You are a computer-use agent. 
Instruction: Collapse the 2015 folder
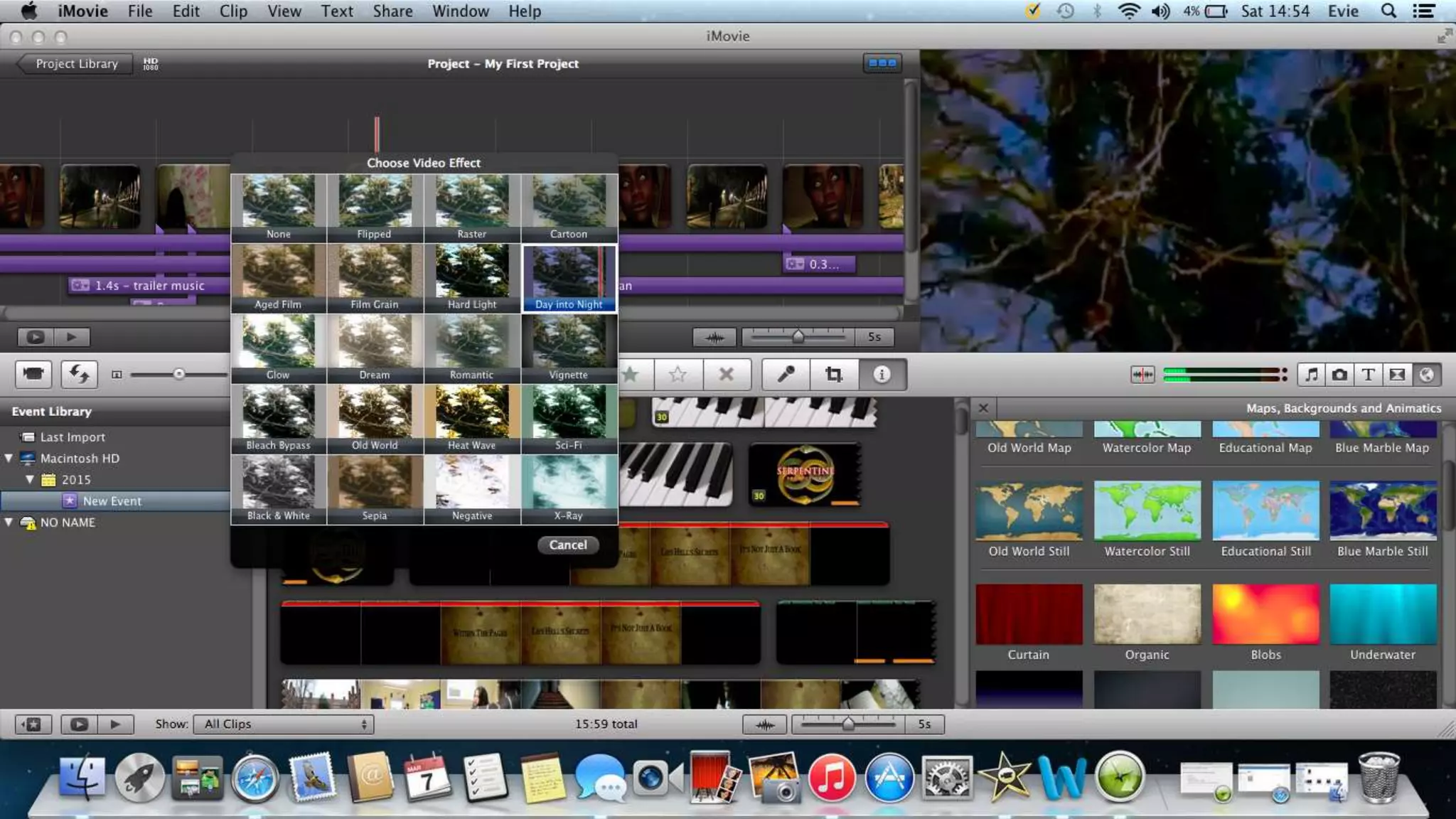coord(30,480)
